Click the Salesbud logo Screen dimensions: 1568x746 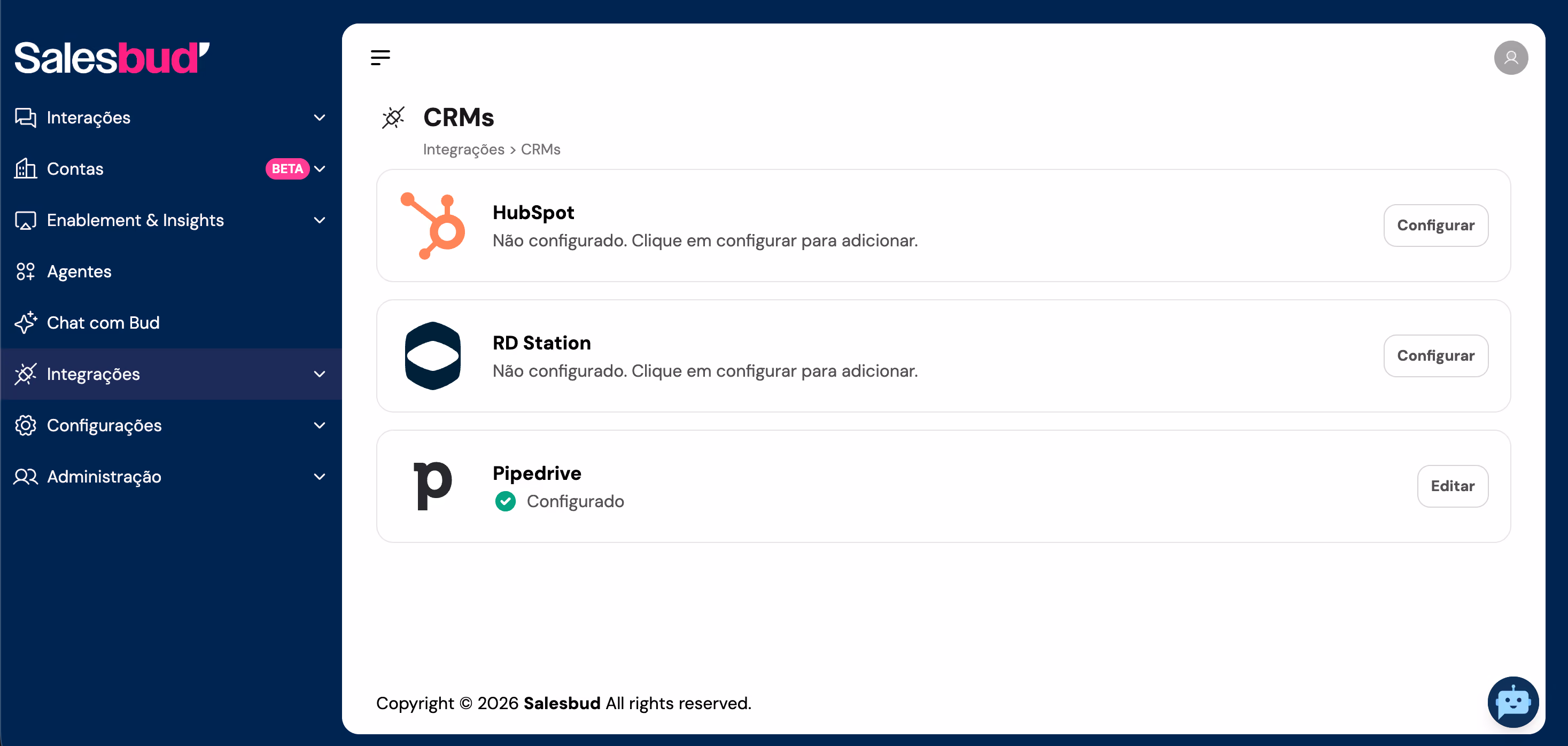(x=112, y=58)
